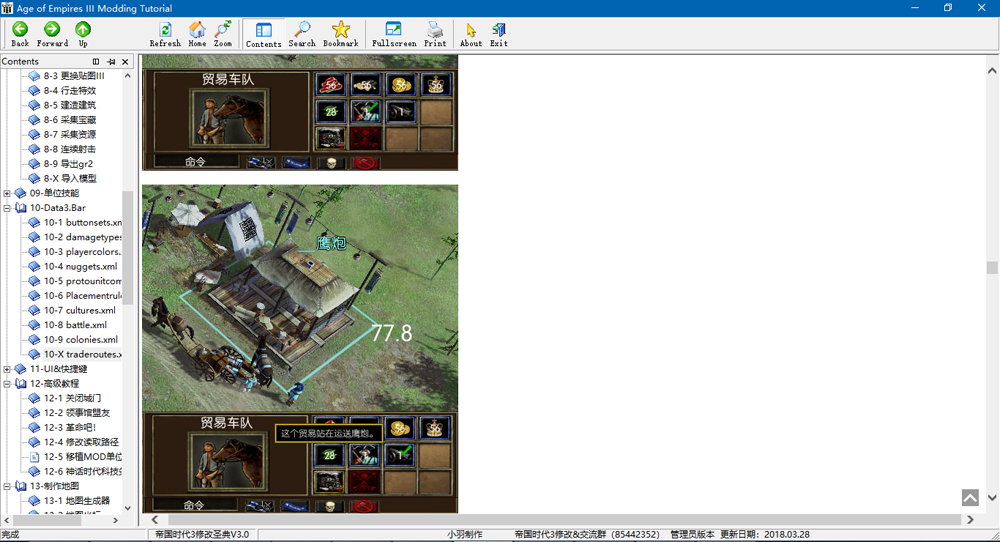Collapse the 12-高级教程 chapter
1000x542 pixels.
click(7, 383)
